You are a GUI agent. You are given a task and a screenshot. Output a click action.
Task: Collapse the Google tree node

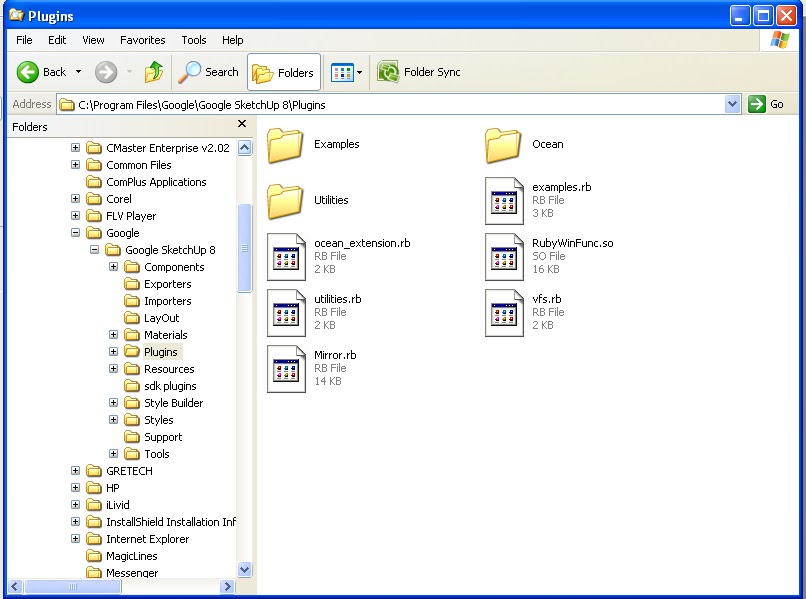(x=76, y=232)
